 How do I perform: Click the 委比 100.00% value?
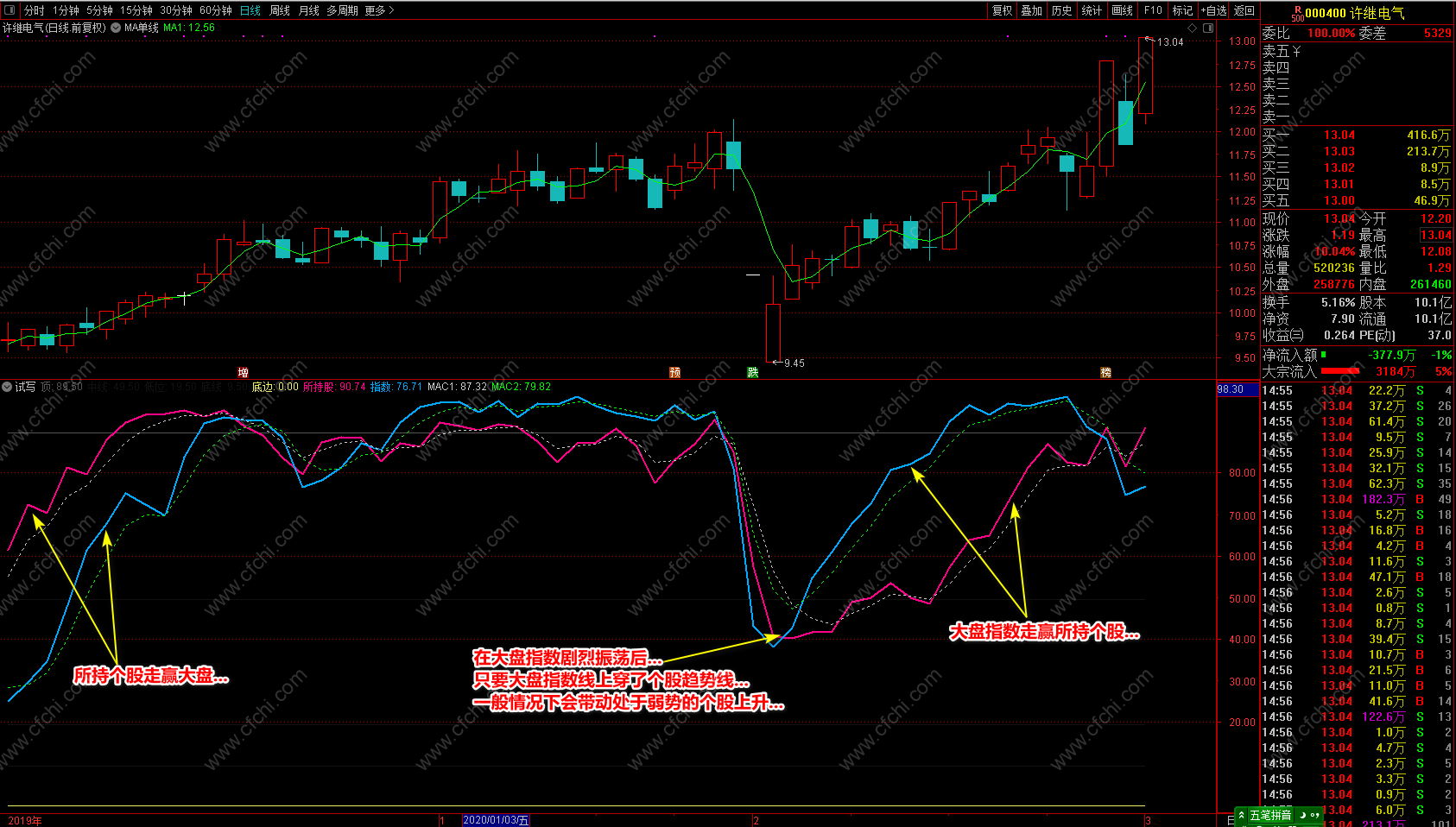[1331, 34]
